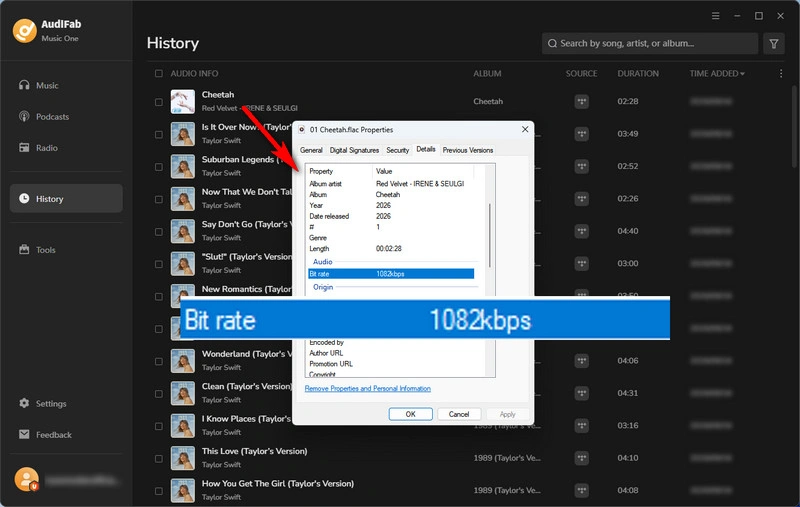Click the user account avatar

[27, 479]
